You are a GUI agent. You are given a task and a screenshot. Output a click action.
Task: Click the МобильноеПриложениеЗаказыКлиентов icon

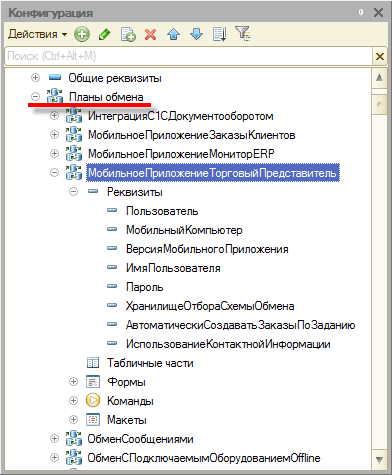(x=74, y=134)
